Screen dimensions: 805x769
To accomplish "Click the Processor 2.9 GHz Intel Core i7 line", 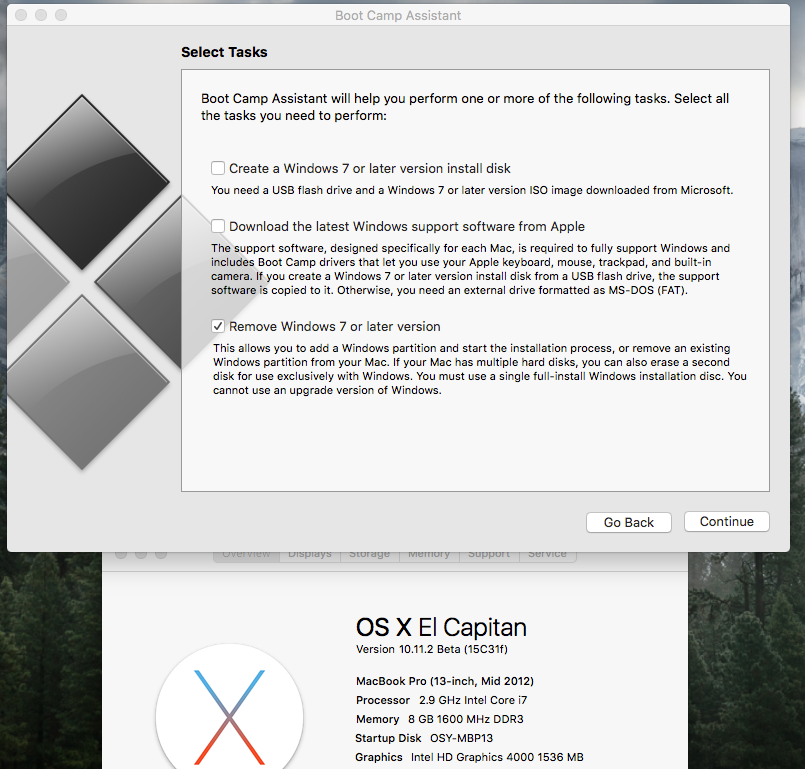I will [x=442, y=700].
